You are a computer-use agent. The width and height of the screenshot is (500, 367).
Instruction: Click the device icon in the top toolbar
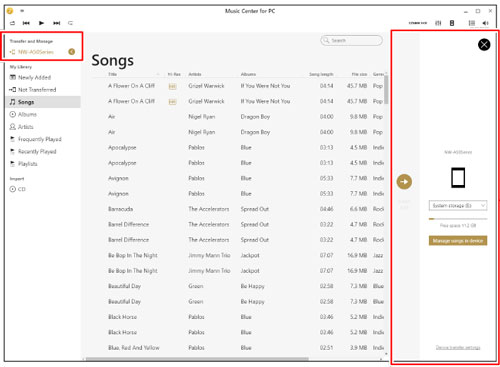tap(452, 23)
